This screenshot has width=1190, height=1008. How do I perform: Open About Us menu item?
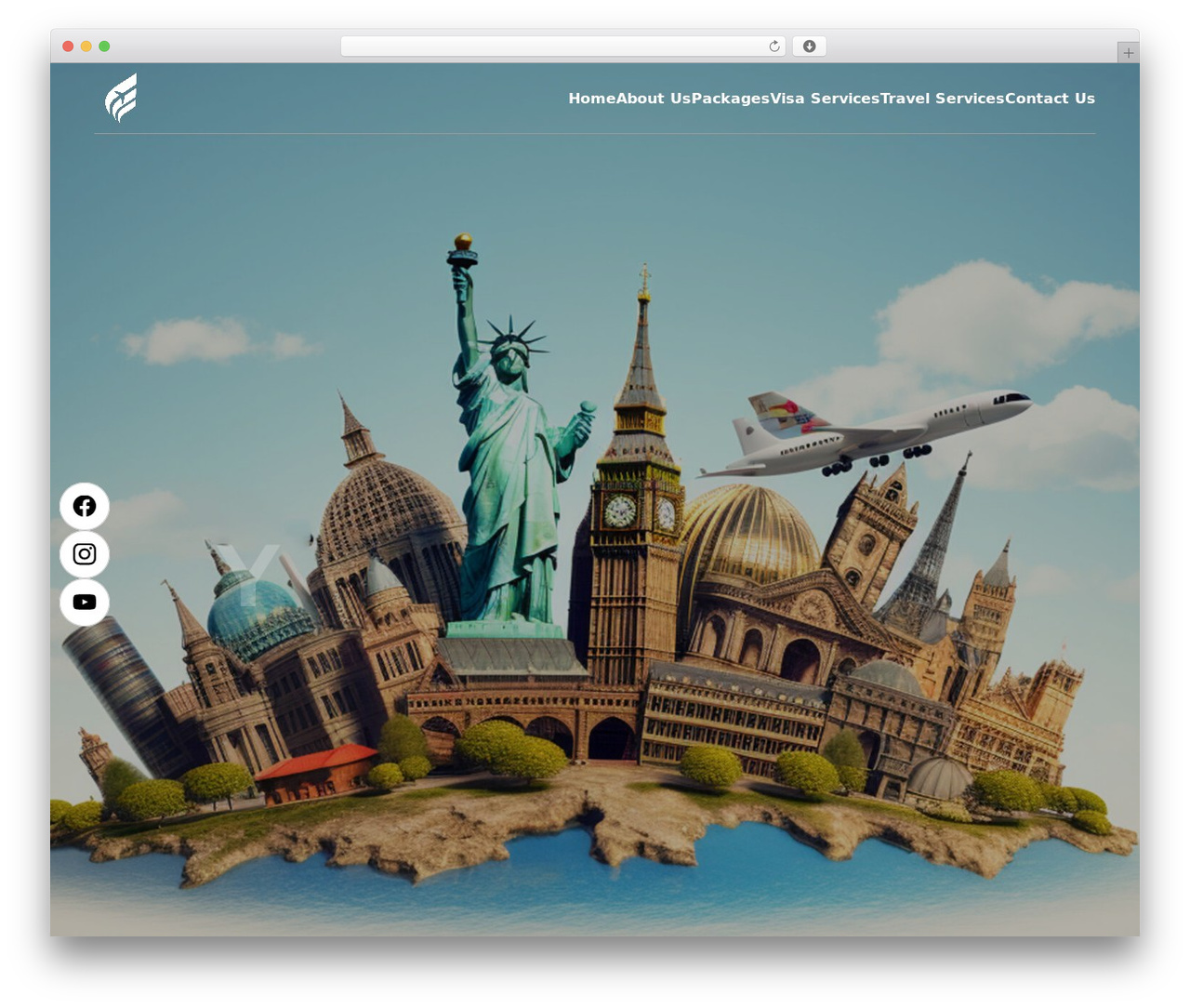click(x=654, y=99)
